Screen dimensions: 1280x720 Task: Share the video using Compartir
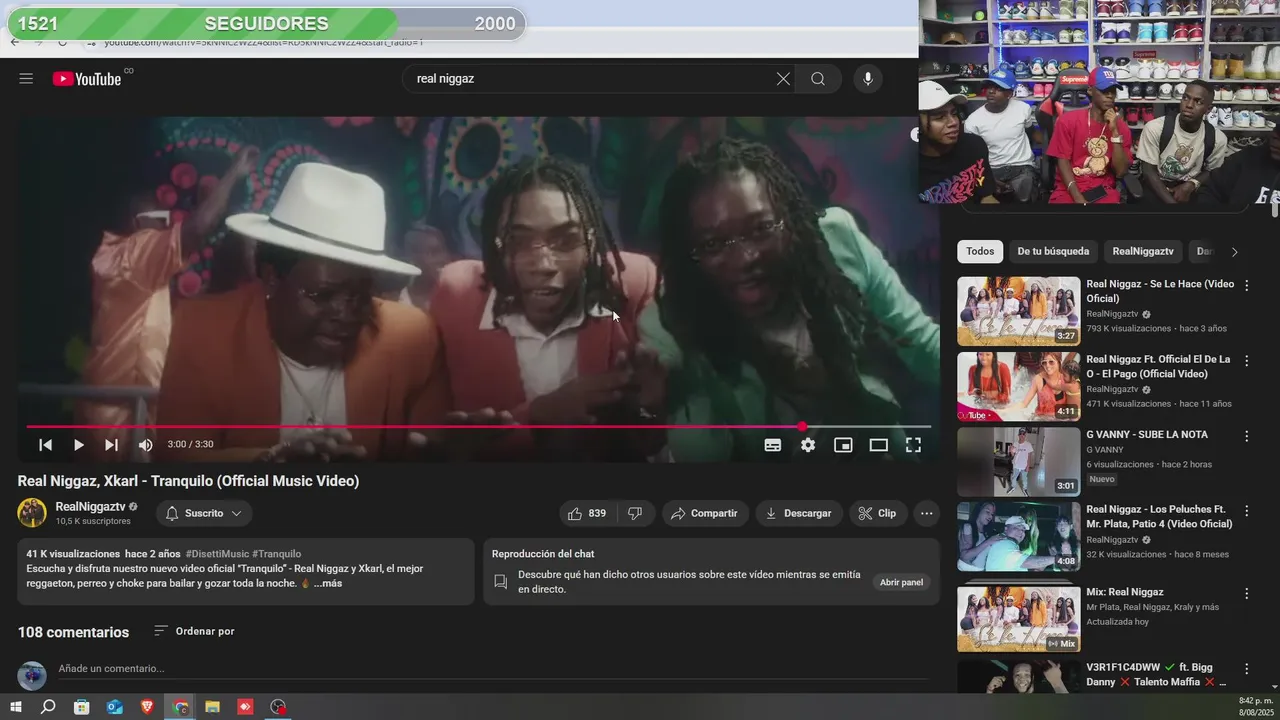click(x=704, y=513)
